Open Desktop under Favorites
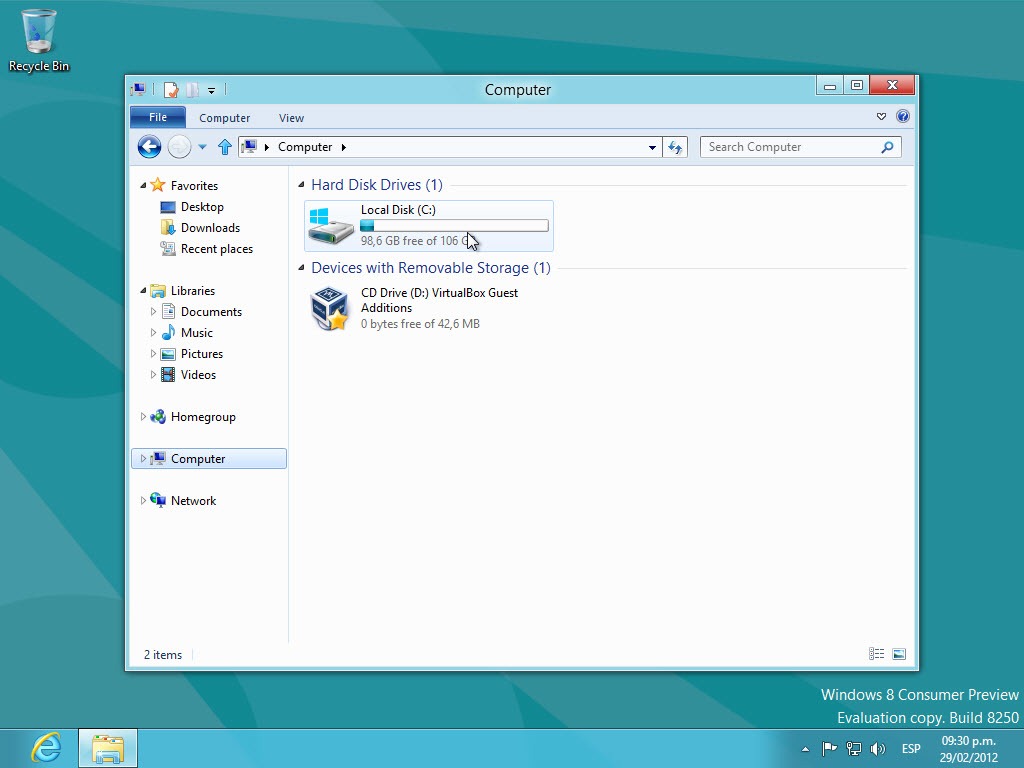 pyautogui.click(x=202, y=206)
